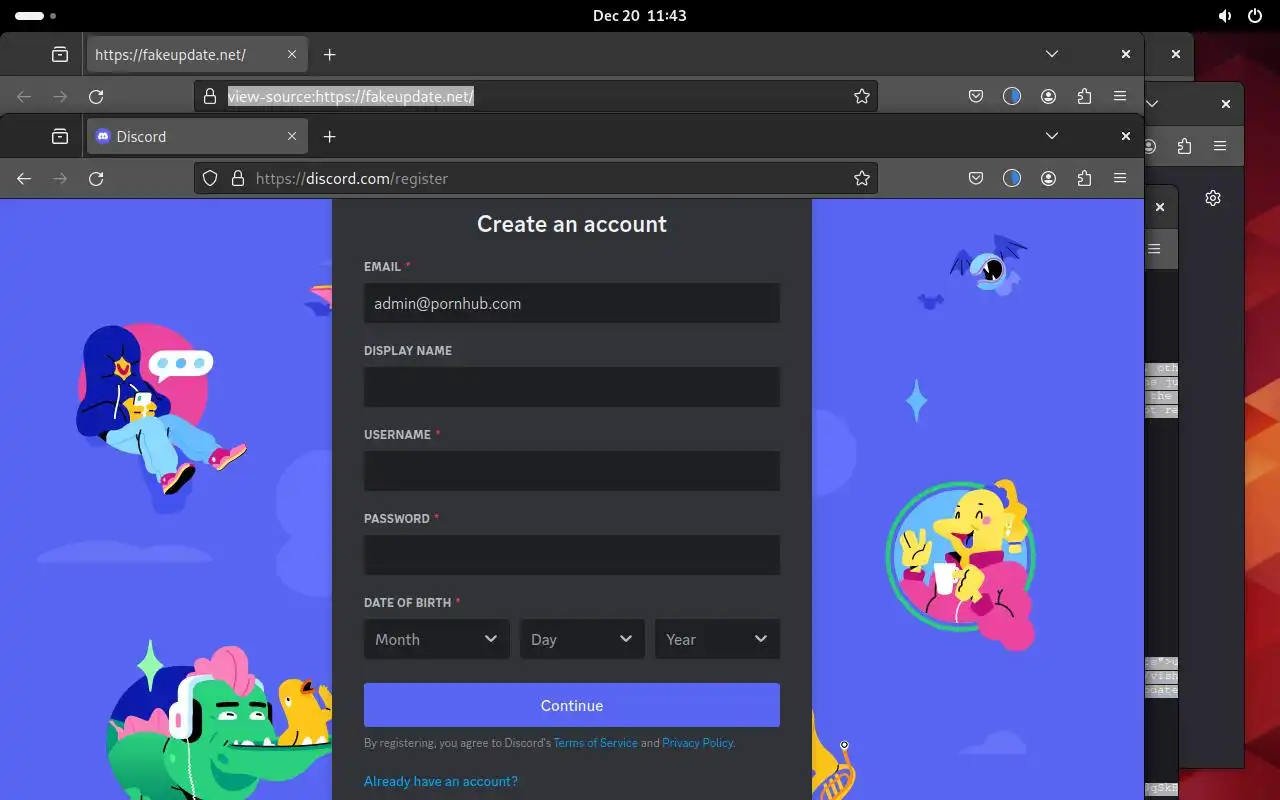Open the extensions icon in the fakeupdate window

1084,96
